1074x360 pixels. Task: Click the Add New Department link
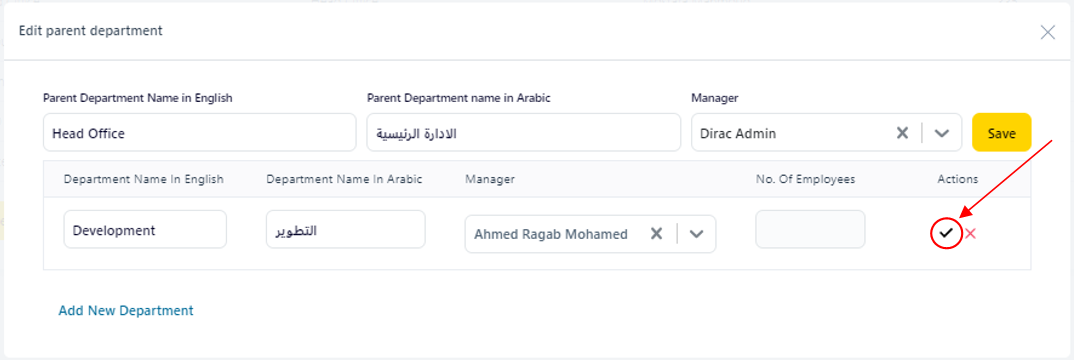pos(126,311)
